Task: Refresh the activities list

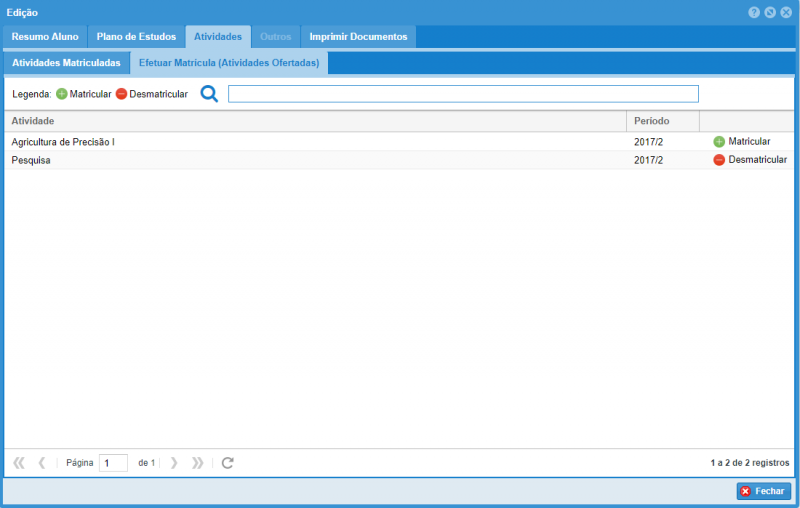Action: pos(228,463)
